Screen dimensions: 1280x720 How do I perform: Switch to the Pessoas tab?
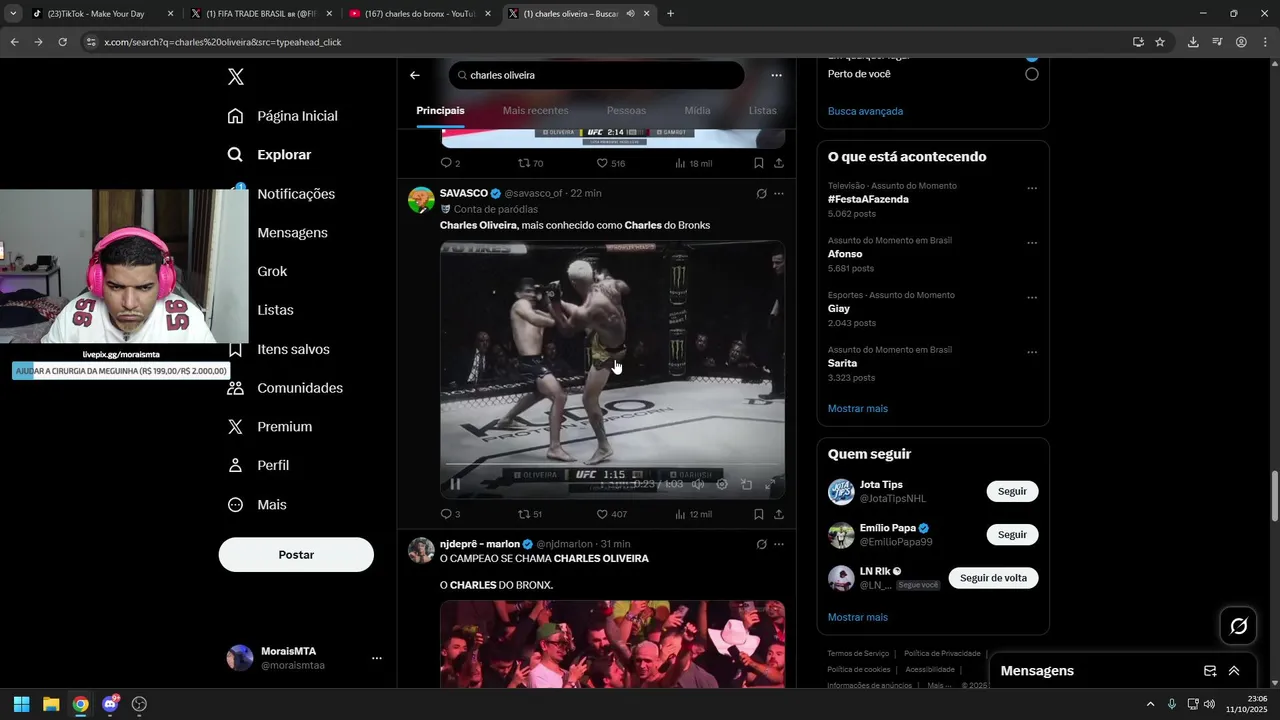click(x=626, y=111)
